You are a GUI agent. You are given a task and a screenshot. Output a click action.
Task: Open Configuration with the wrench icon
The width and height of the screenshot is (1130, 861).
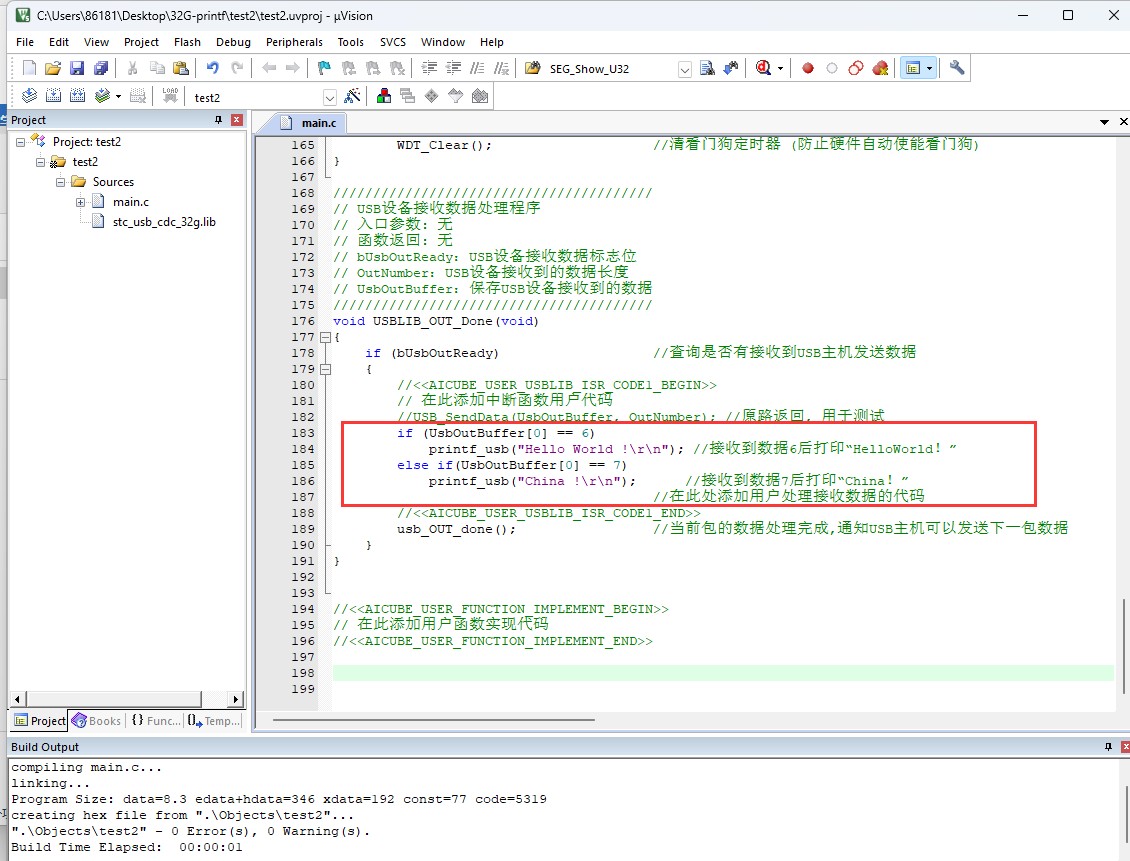click(957, 68)
